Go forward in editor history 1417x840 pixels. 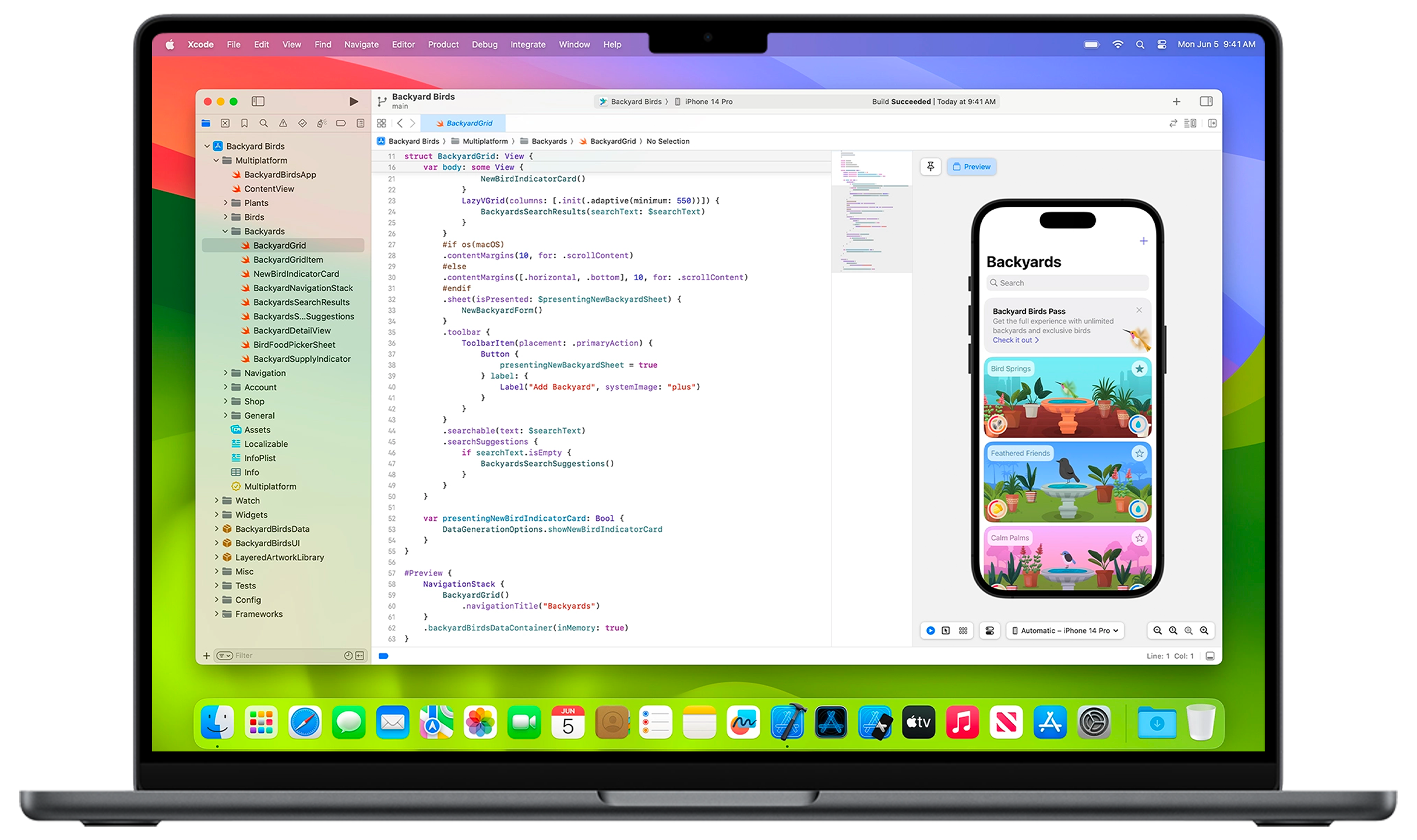click(413, 123)
